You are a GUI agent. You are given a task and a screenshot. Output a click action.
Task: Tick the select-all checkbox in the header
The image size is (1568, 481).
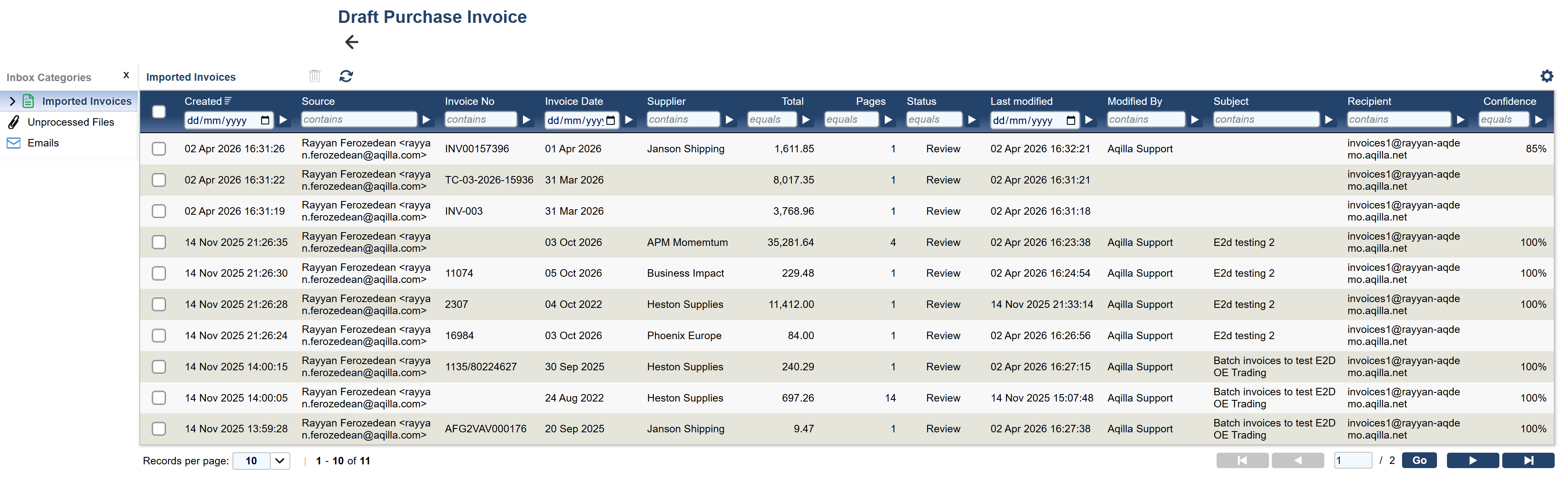(x=159, y=112)
